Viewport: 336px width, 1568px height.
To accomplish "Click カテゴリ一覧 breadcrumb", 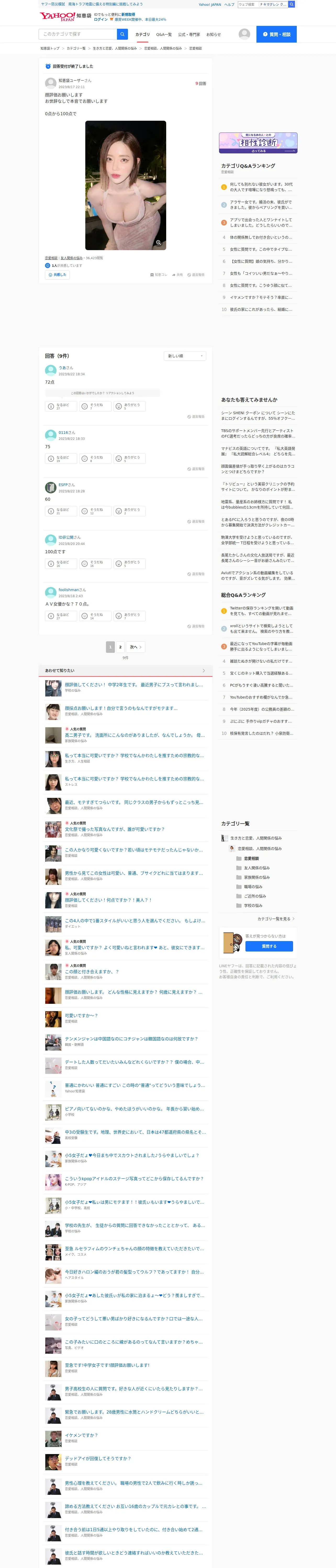I will pyautogui.click(x=76, y=48).
